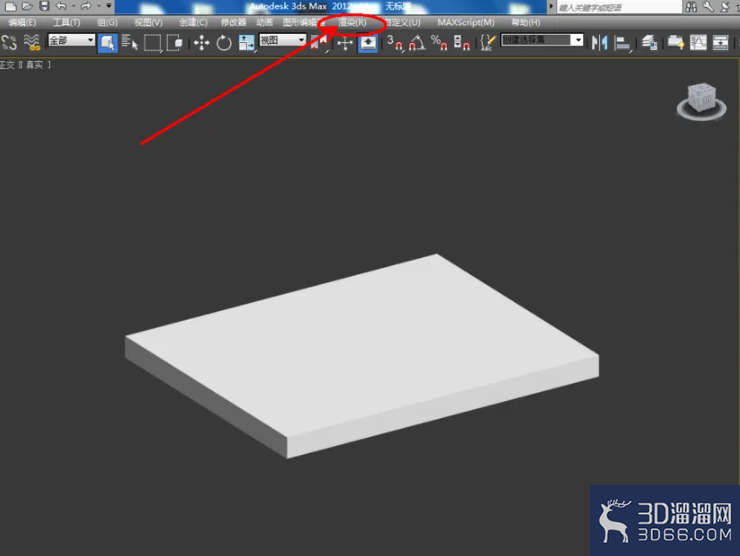Click the Select and Manipulate icon

point(345,43)
